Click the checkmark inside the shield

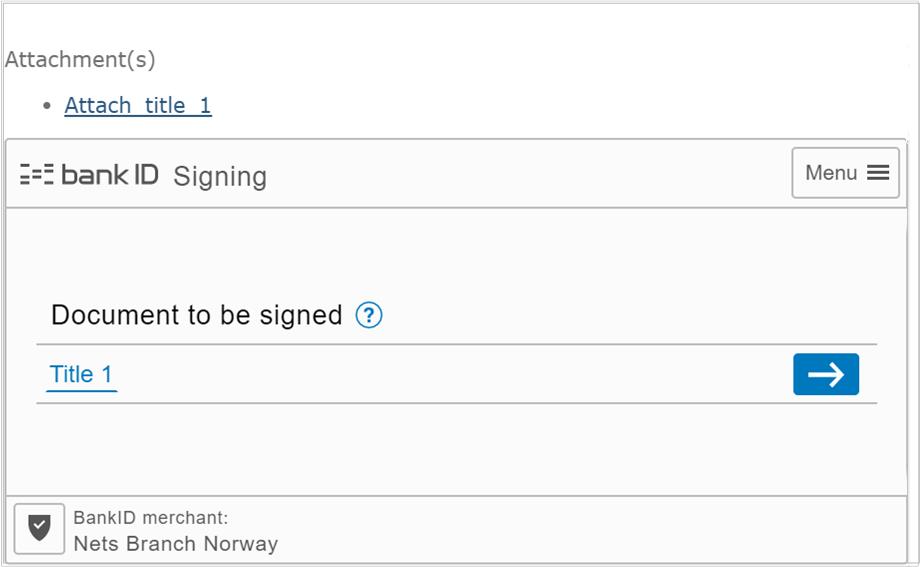39,525
